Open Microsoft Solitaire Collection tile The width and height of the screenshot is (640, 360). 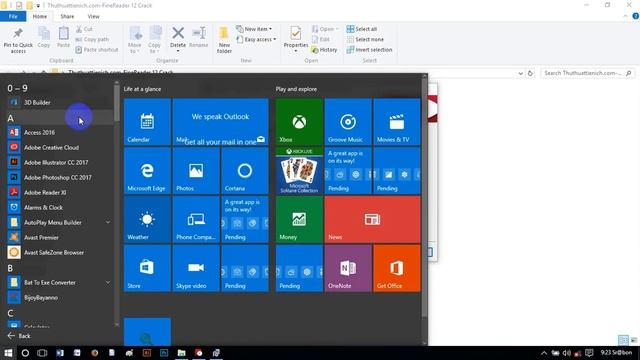[x=299, y=171]
